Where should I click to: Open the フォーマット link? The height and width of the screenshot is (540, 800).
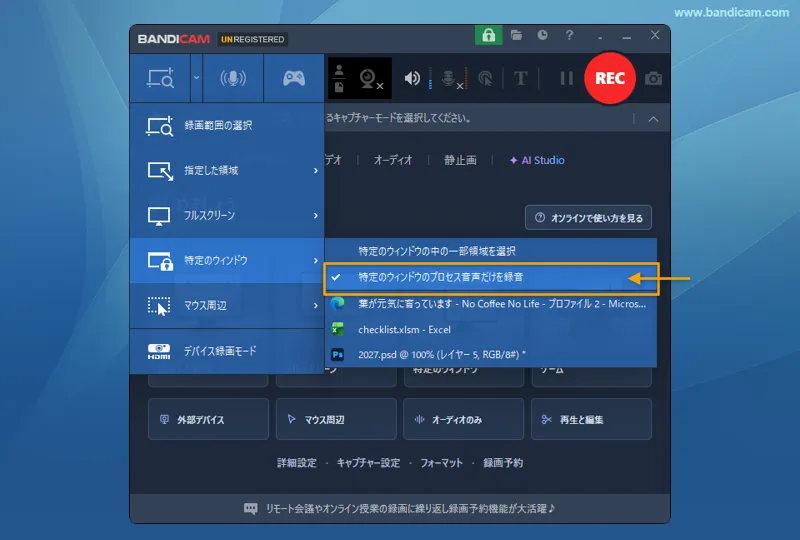[441, 463]
